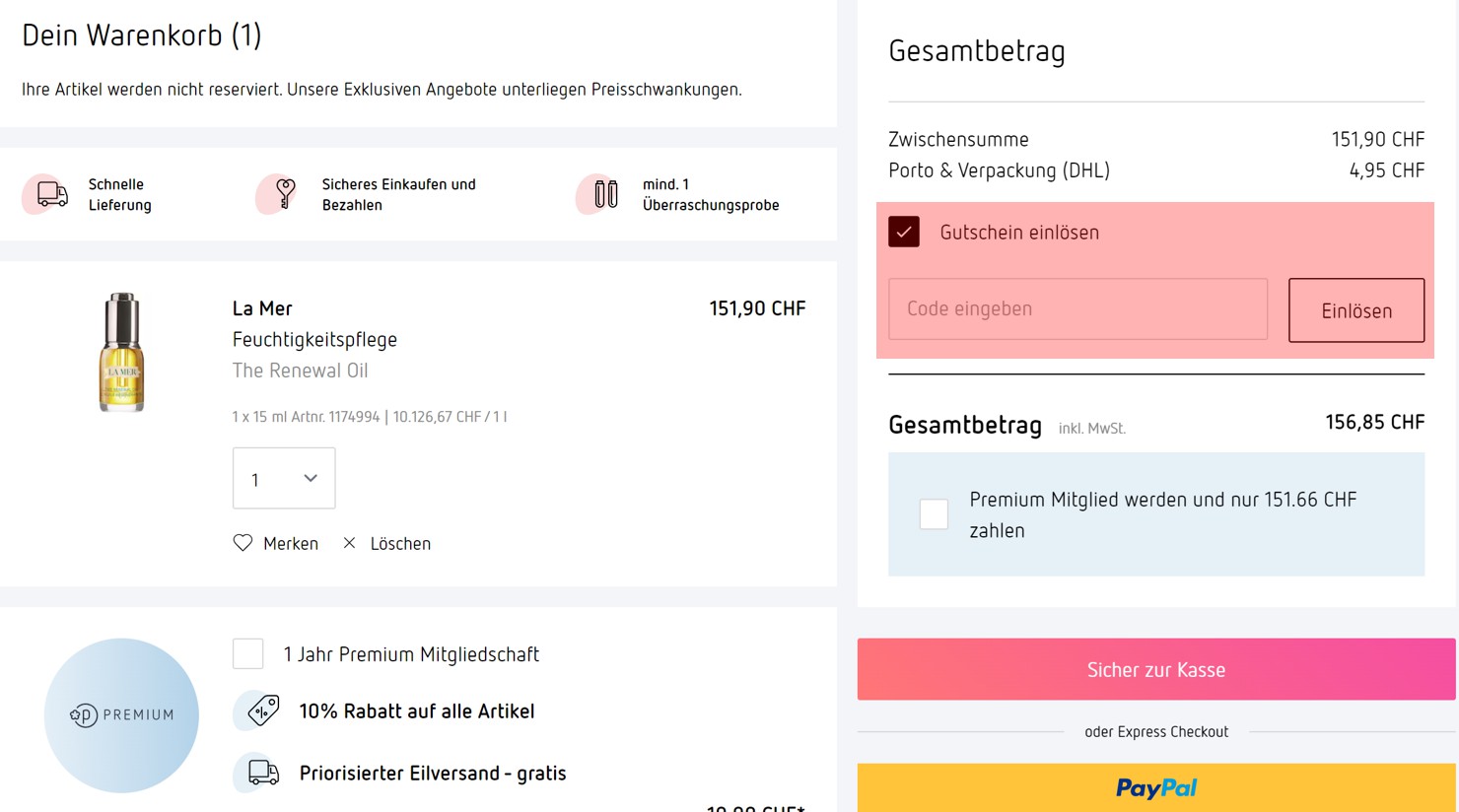
Task: Open the quantity dropdown
Action: pos(284,478)
